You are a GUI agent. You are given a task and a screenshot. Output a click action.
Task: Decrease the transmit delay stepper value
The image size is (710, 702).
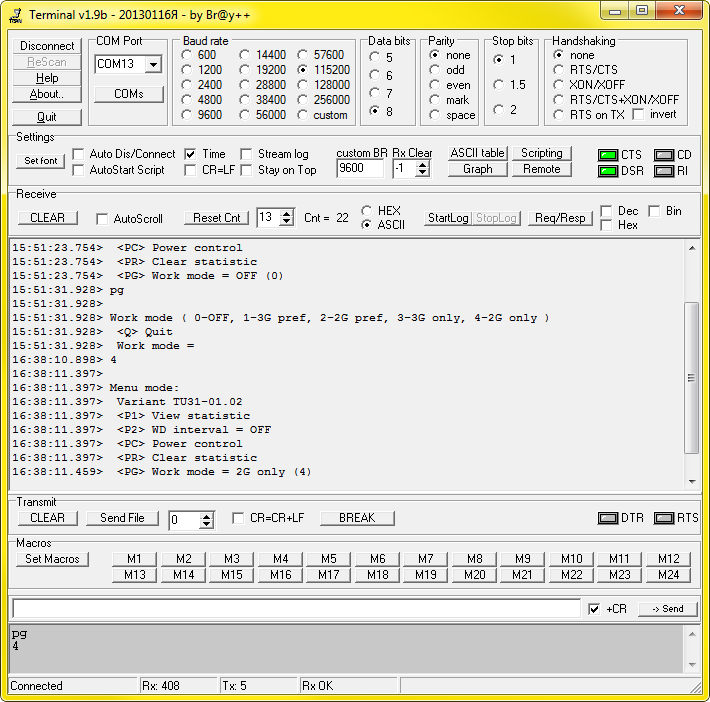pos(206,524)
